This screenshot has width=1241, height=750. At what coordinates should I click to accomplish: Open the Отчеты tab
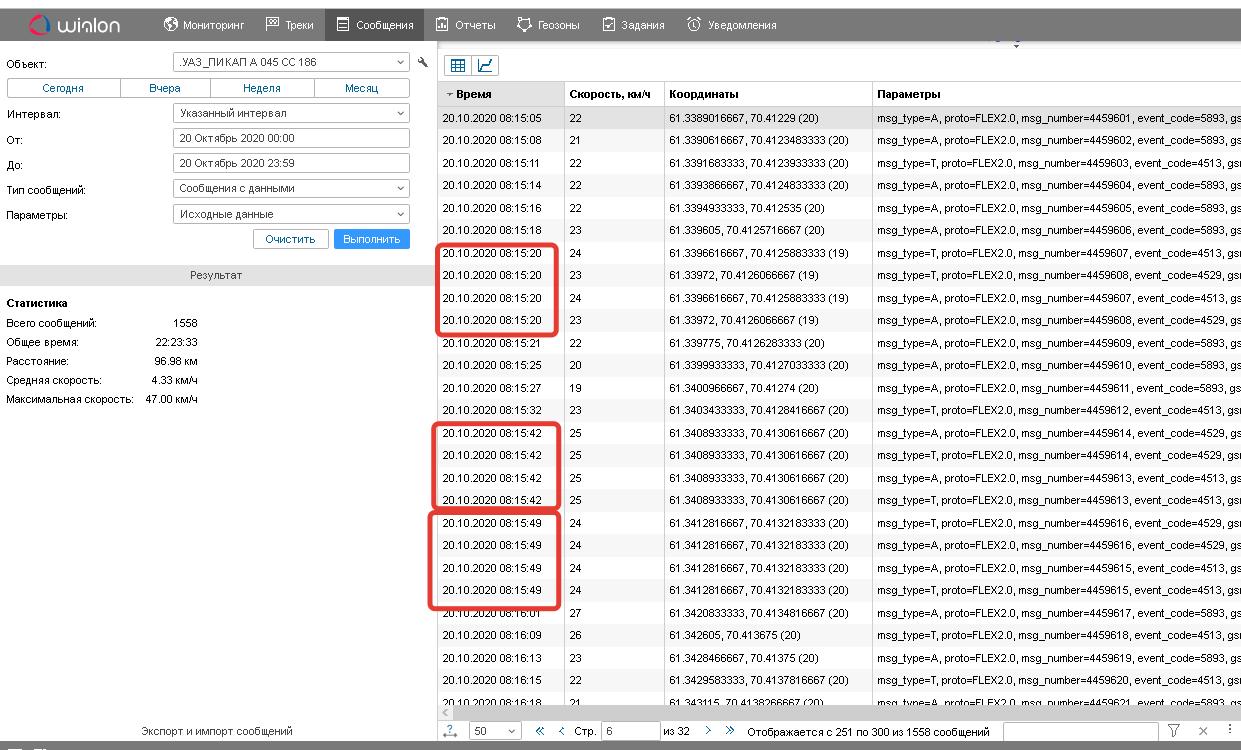click(x=466, y=25)
